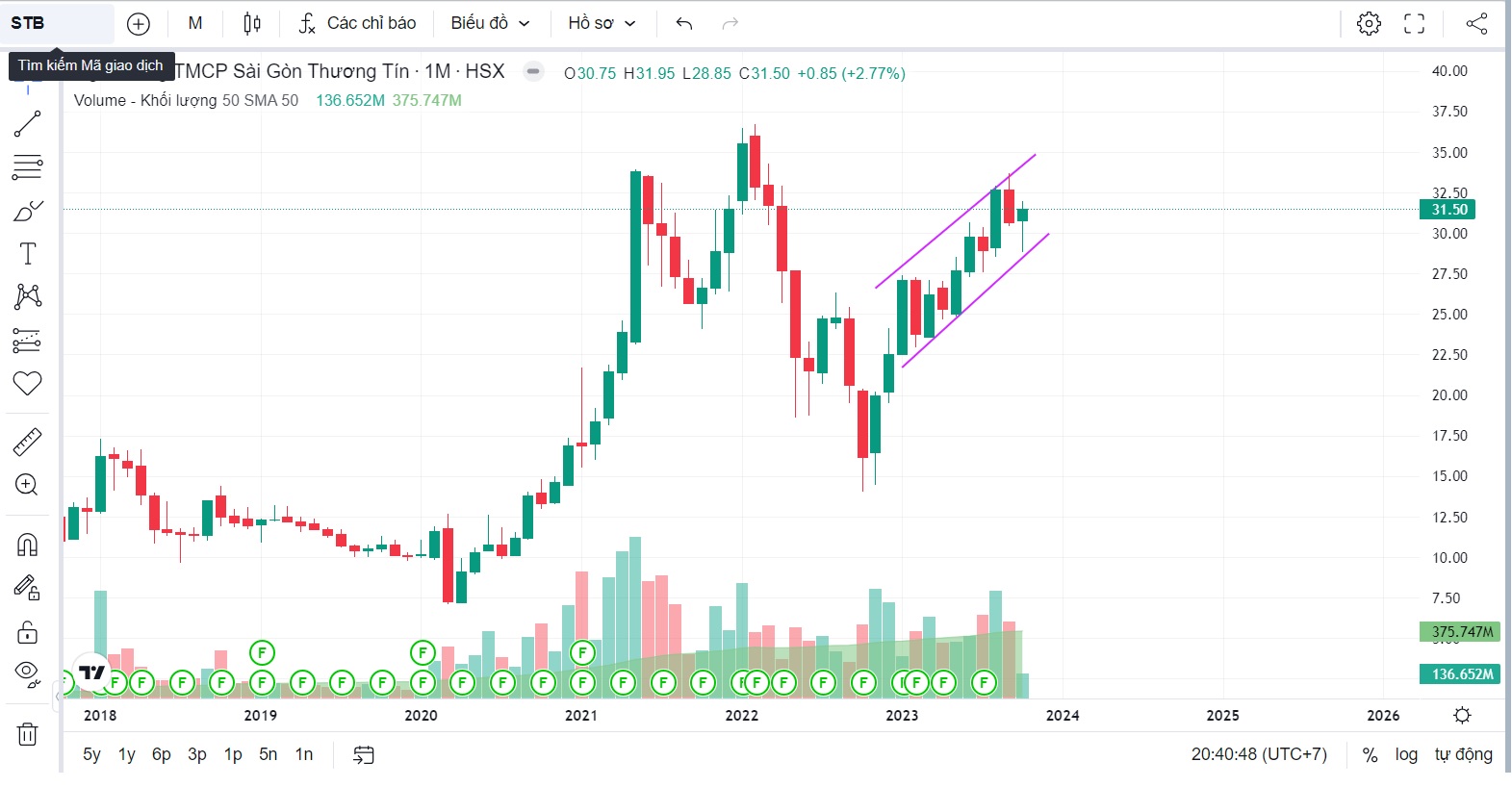
Task: Click the TradingView logo
Action: (x=92, y=673)
